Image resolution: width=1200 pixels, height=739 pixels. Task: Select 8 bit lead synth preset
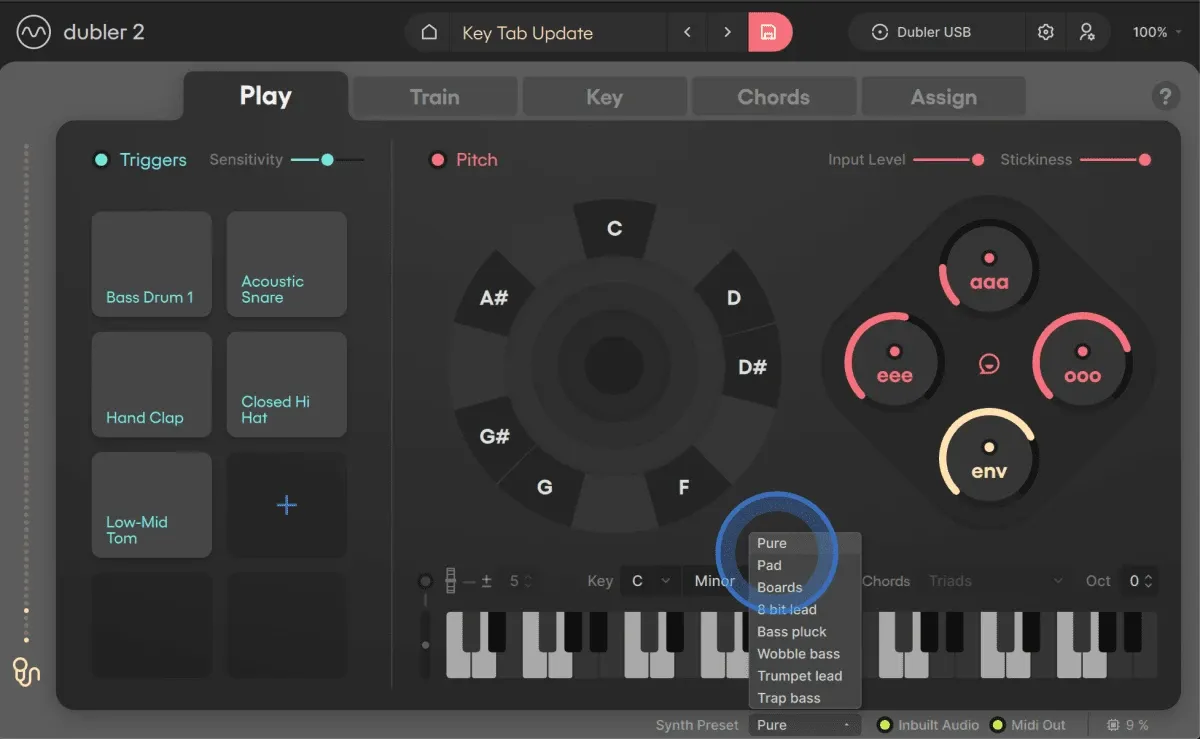805,609
